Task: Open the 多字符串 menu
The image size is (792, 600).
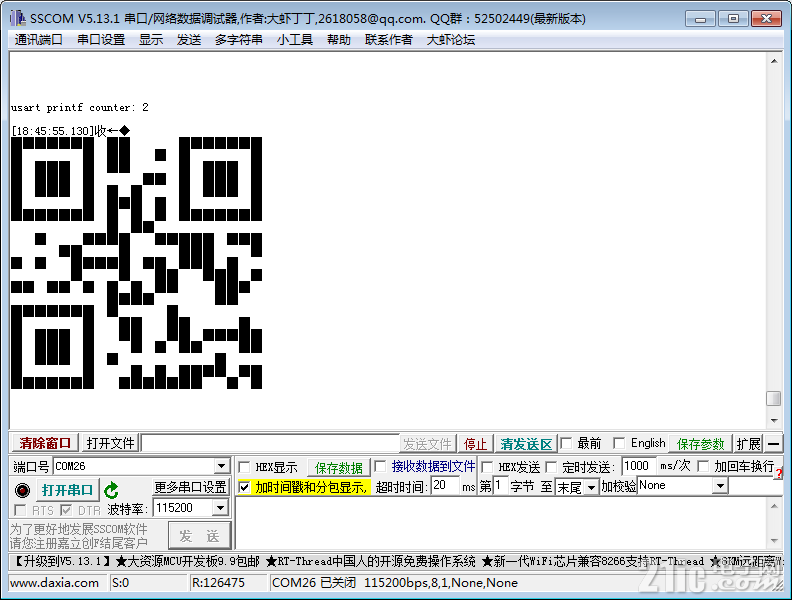Action: click(238, 39)
